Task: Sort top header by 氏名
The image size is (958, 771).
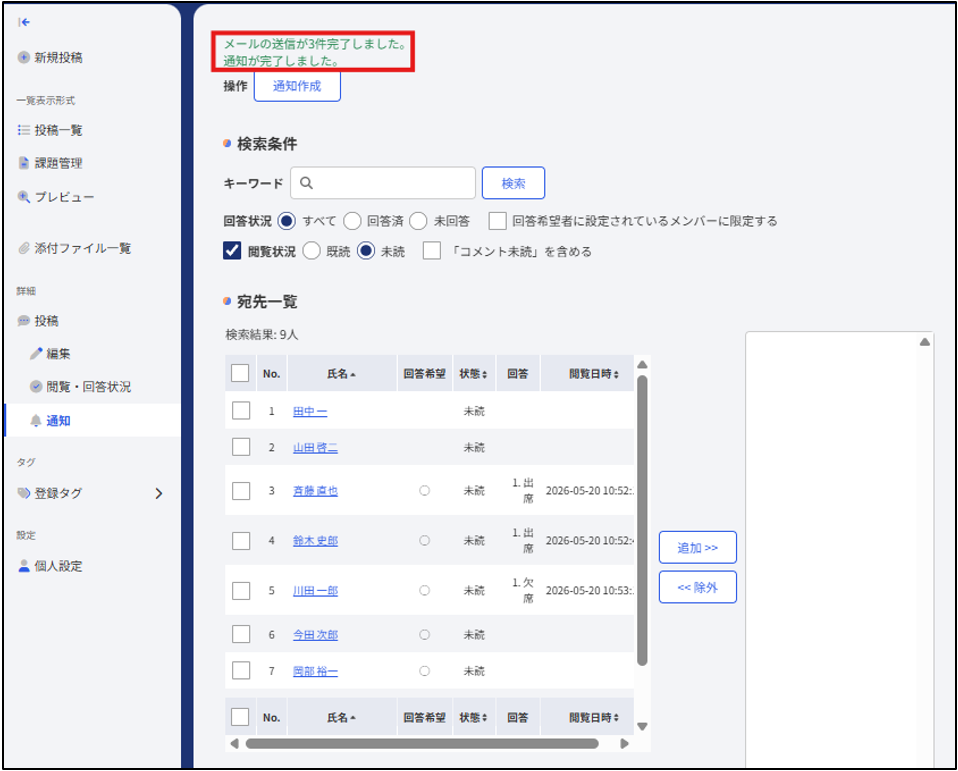Action: (x=342, y=374)
